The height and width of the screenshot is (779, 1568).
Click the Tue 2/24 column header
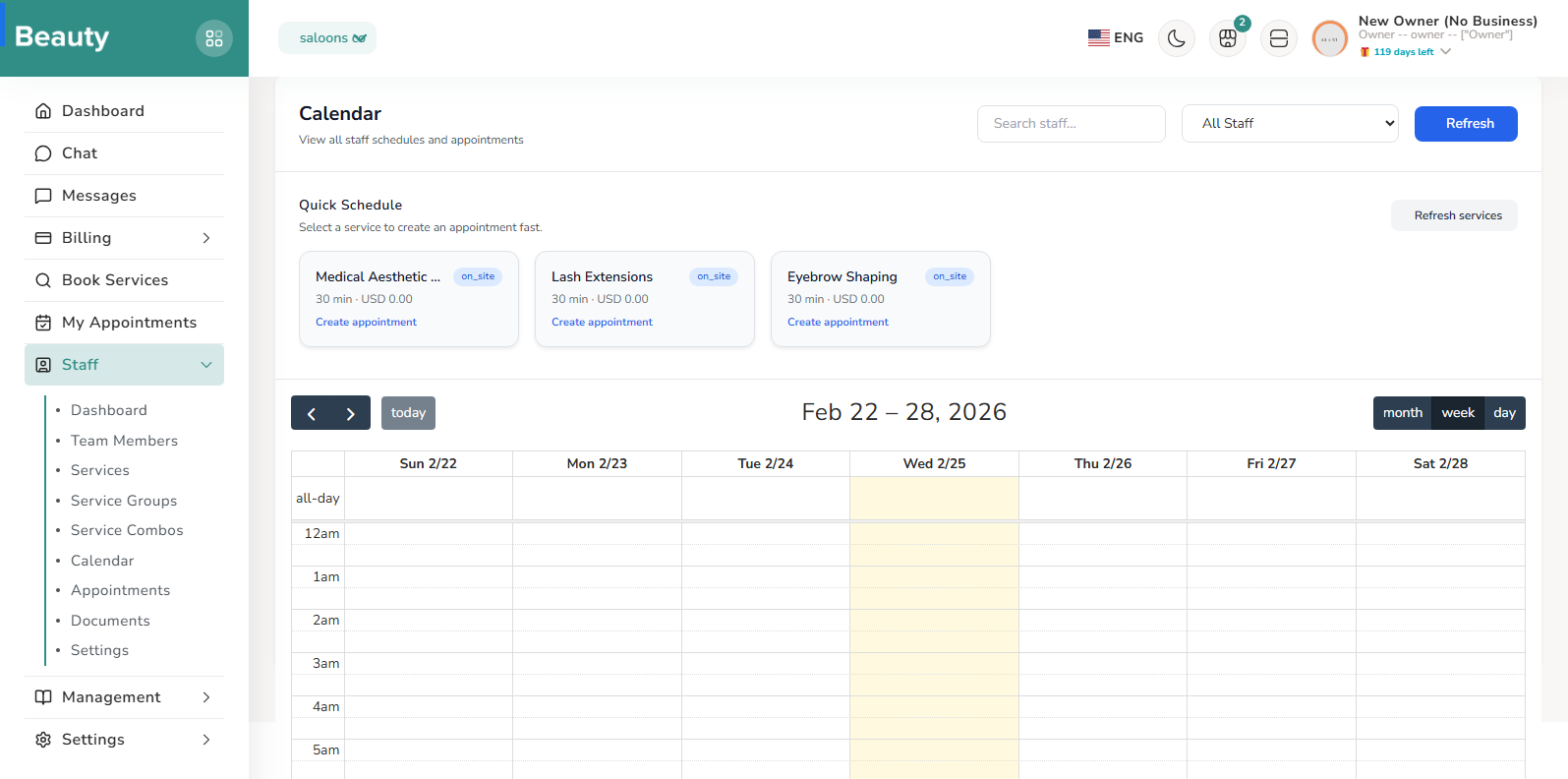coord(765,463)
